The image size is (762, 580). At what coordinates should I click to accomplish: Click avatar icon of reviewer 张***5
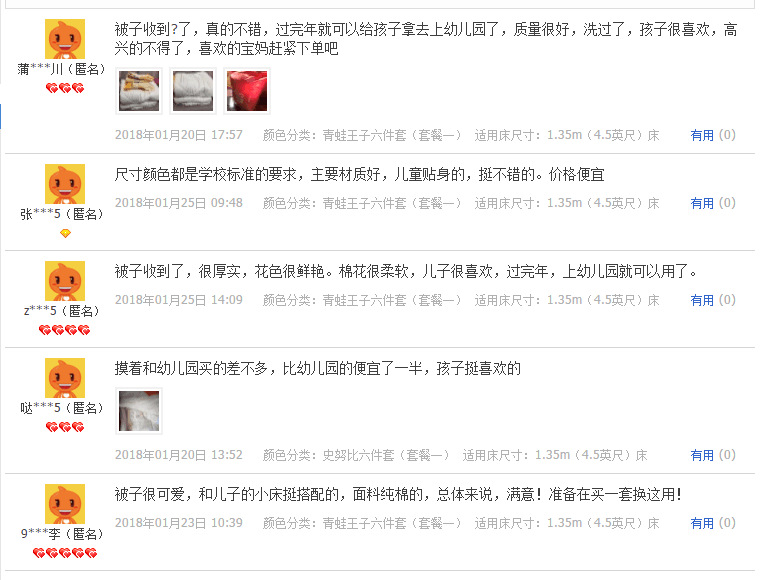65,184
